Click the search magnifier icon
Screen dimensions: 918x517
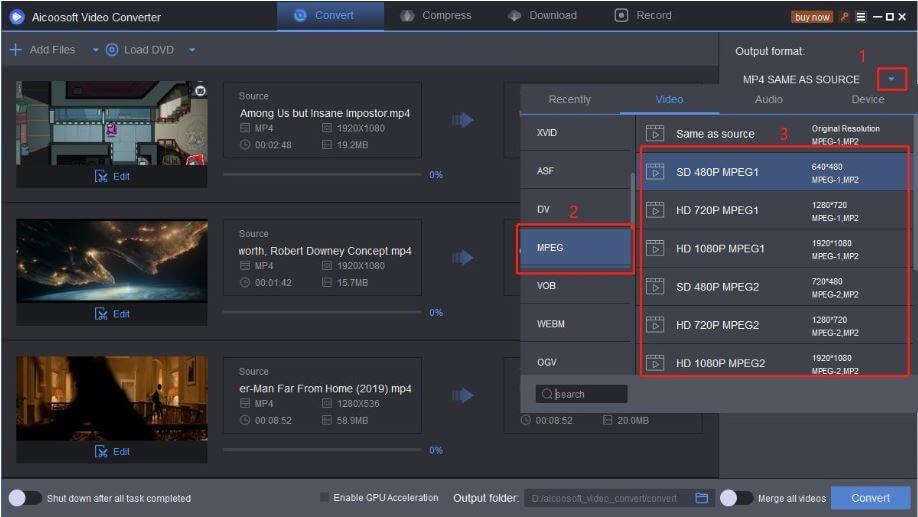[547, 394]
